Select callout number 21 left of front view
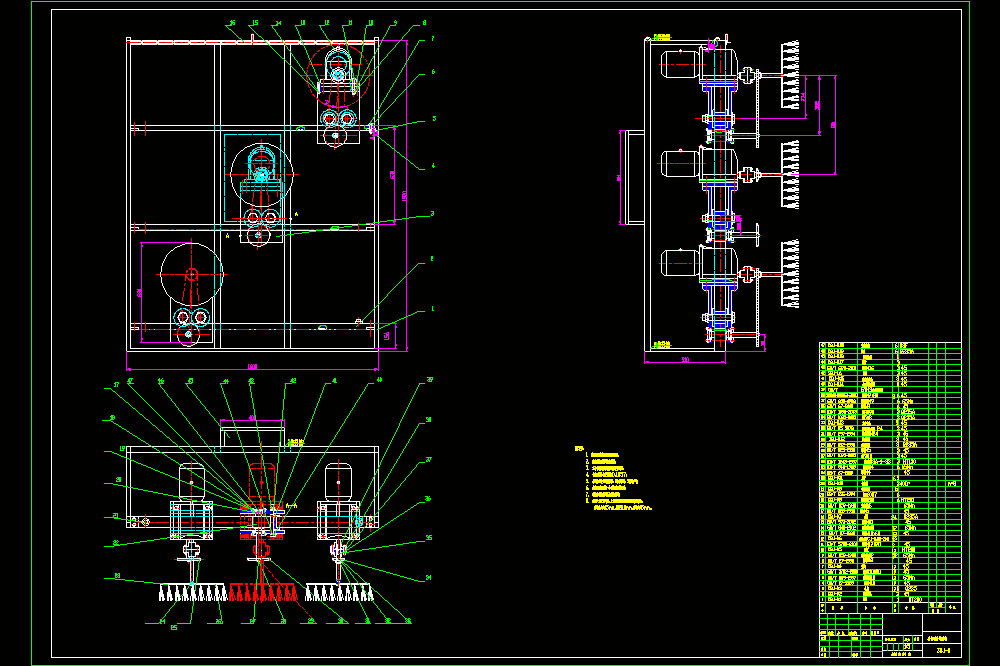This screenshot has width=1000, height=666. [x=115, y=516]
